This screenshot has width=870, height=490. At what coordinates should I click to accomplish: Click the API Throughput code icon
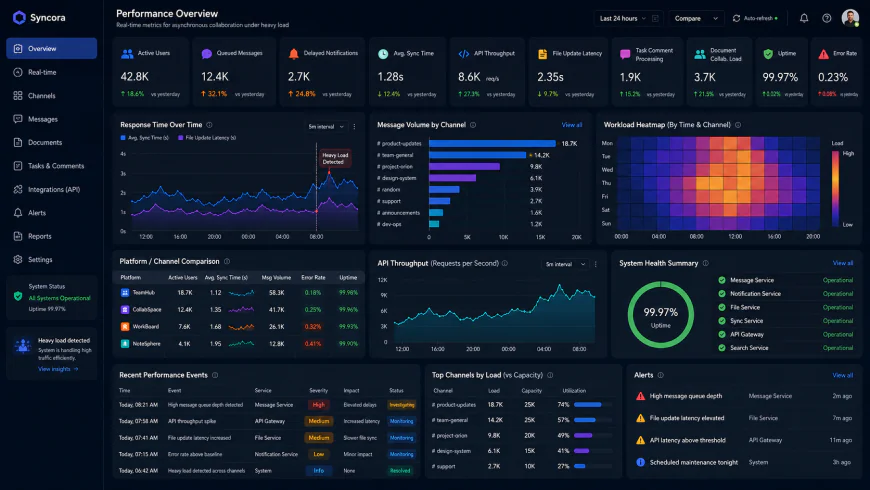[463, 54]
